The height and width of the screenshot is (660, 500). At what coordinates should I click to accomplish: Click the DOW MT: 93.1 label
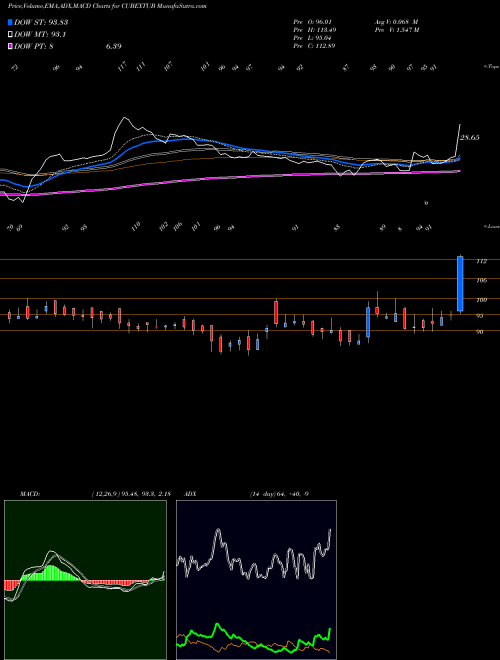tap(40, 35)
